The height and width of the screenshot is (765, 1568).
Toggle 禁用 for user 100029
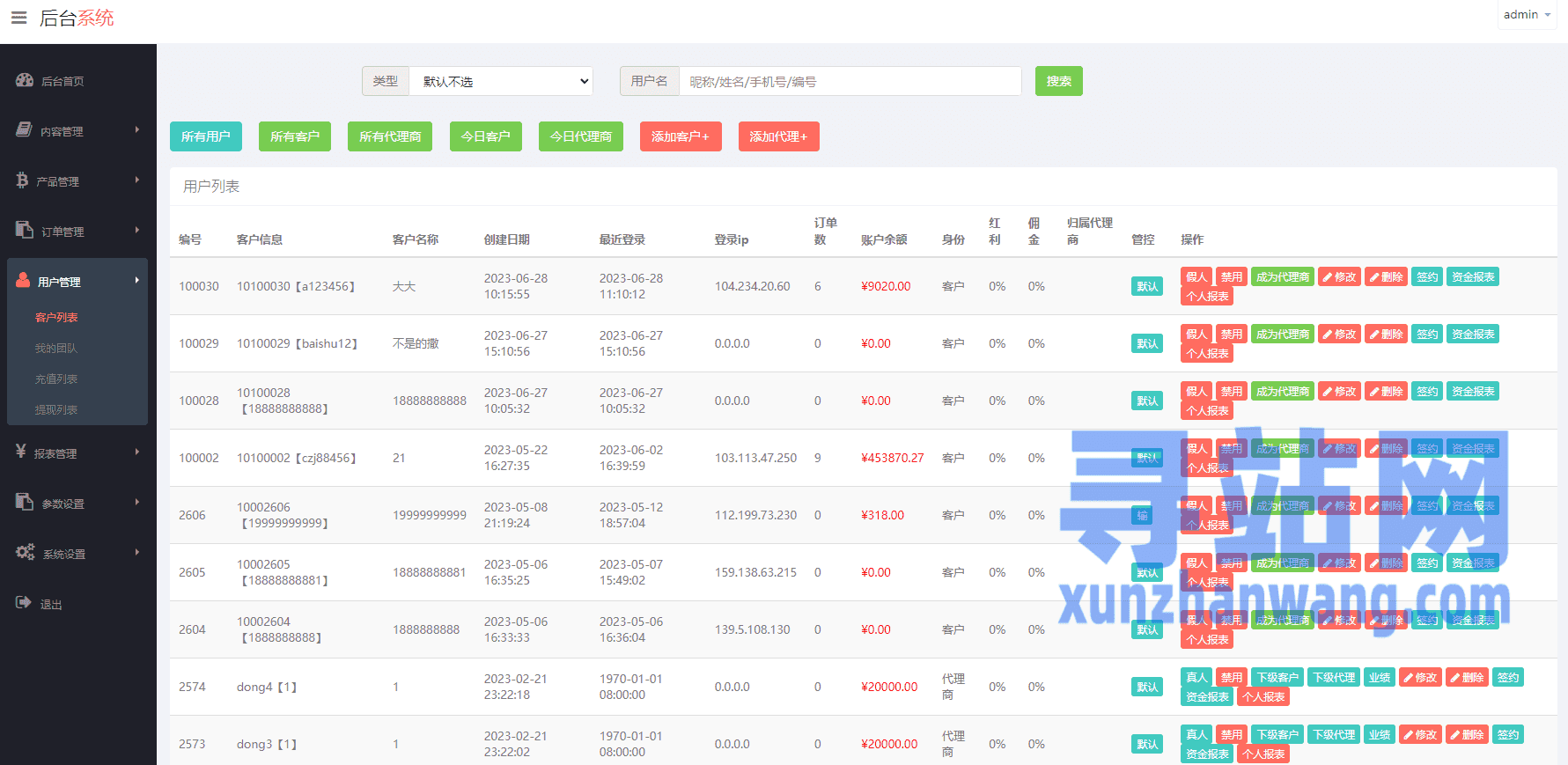pos(1232,335)
